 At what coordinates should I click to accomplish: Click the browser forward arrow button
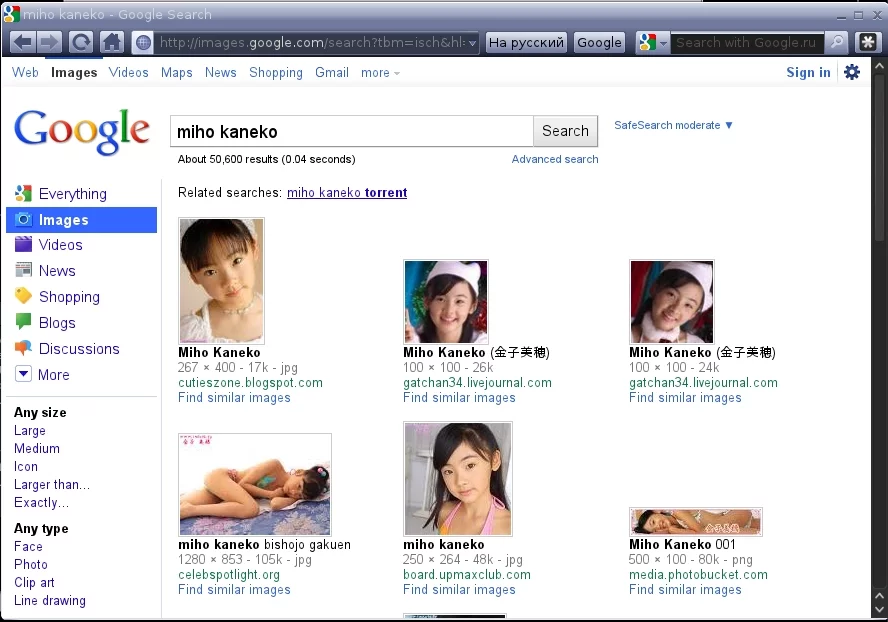pos(50,42)
